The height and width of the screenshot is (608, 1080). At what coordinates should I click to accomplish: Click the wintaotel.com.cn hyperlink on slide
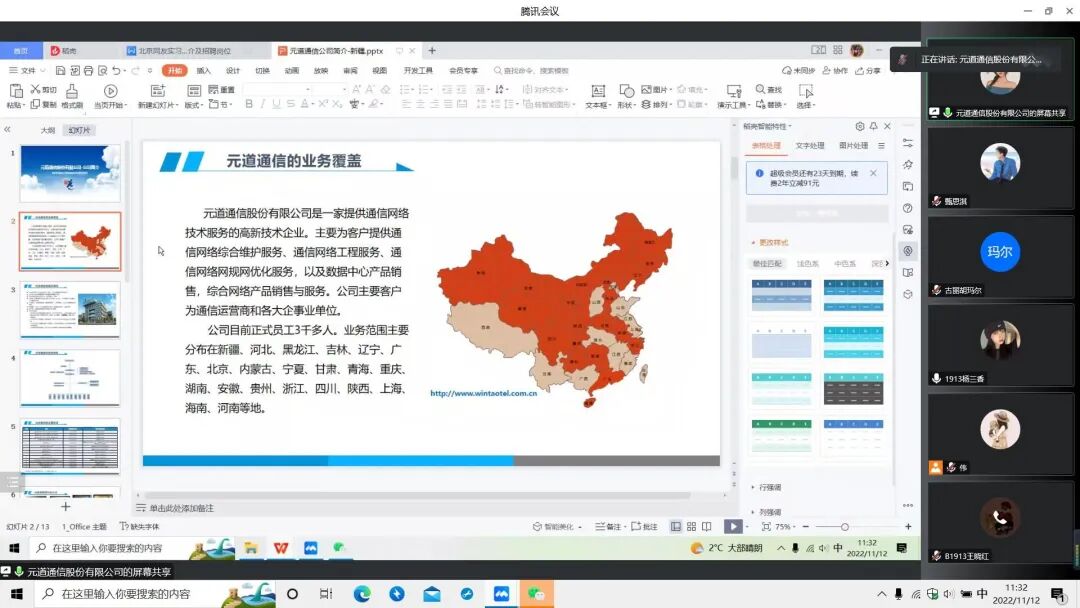484,393
